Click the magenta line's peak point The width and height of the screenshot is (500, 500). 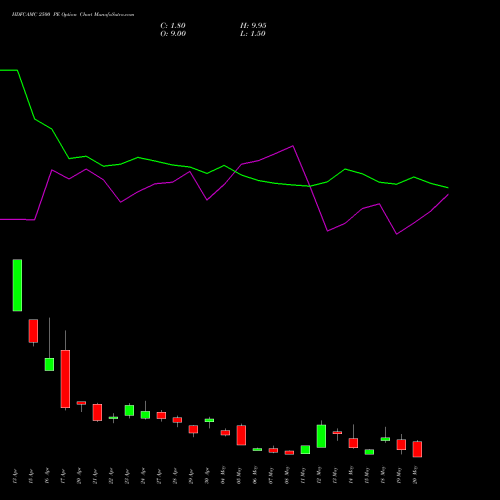293,146
